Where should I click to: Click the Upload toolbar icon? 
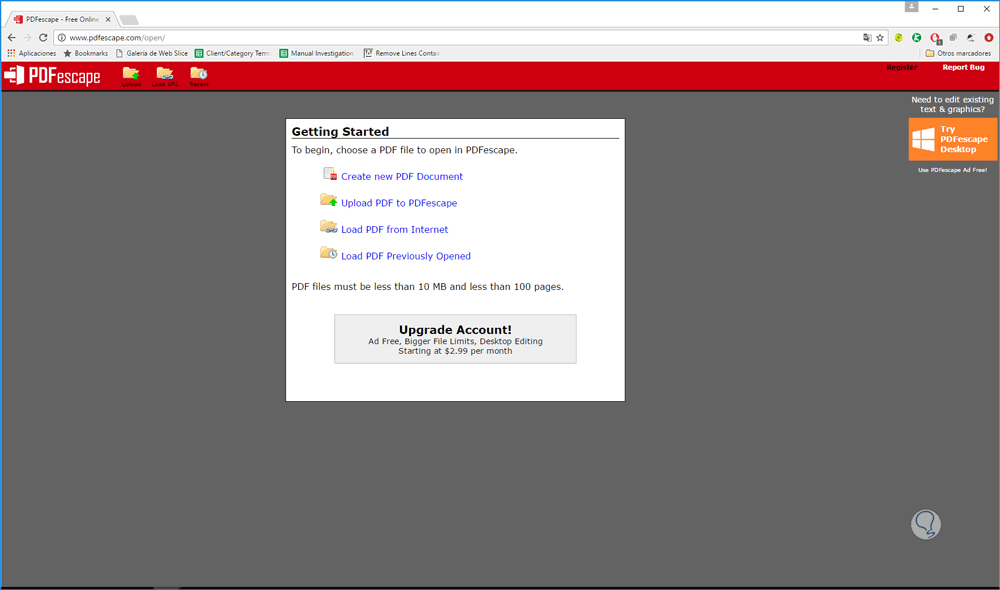point(131,77)
